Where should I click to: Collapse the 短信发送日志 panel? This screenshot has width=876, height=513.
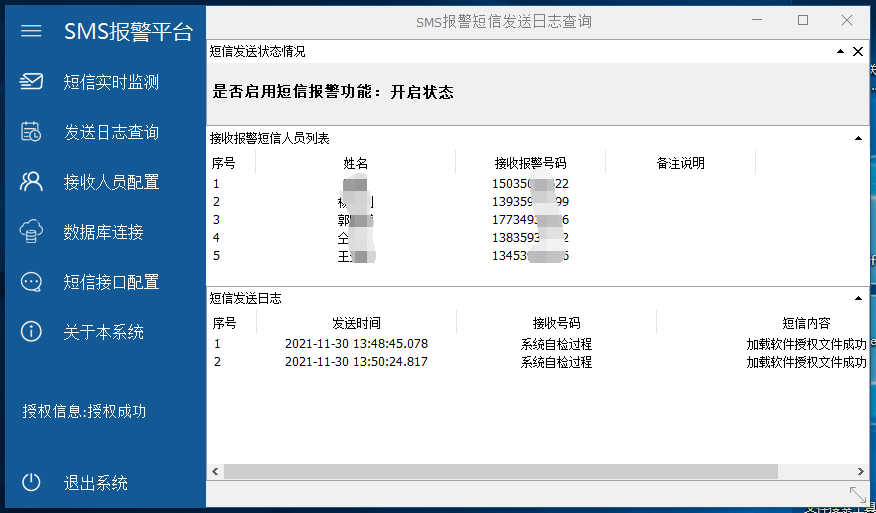point(857,298)
